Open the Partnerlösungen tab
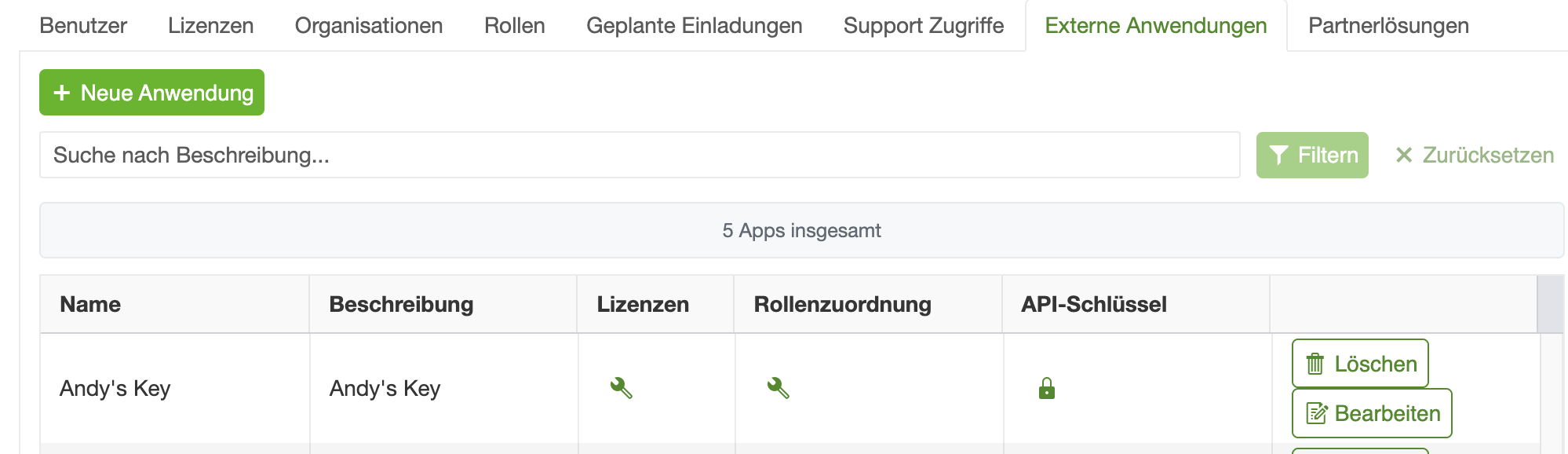The height and width of the screenshot is (454, 1568). [1388, 26]
